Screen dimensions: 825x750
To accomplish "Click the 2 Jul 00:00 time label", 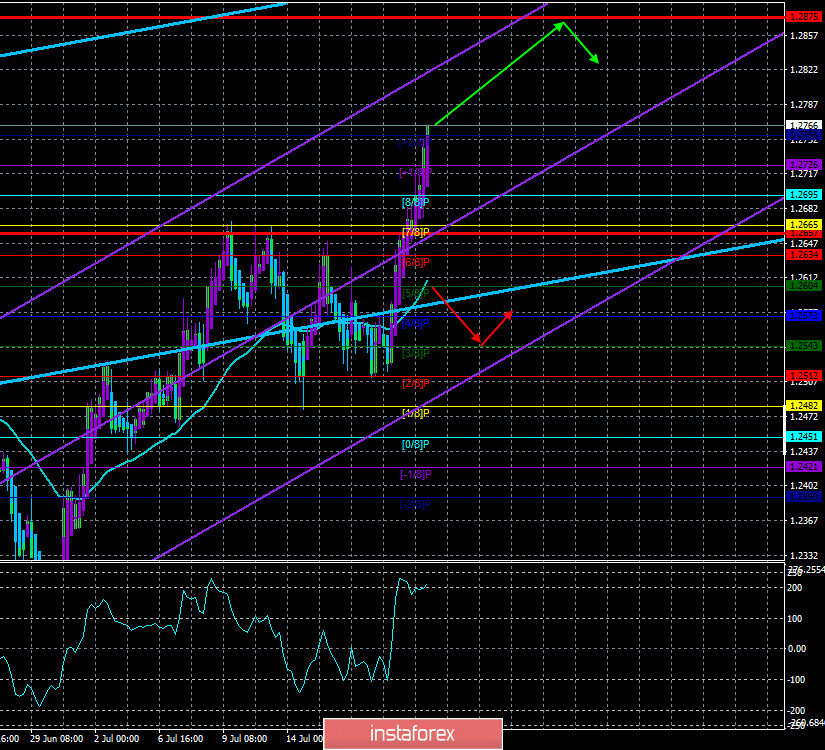I will [x=119, y=739].
